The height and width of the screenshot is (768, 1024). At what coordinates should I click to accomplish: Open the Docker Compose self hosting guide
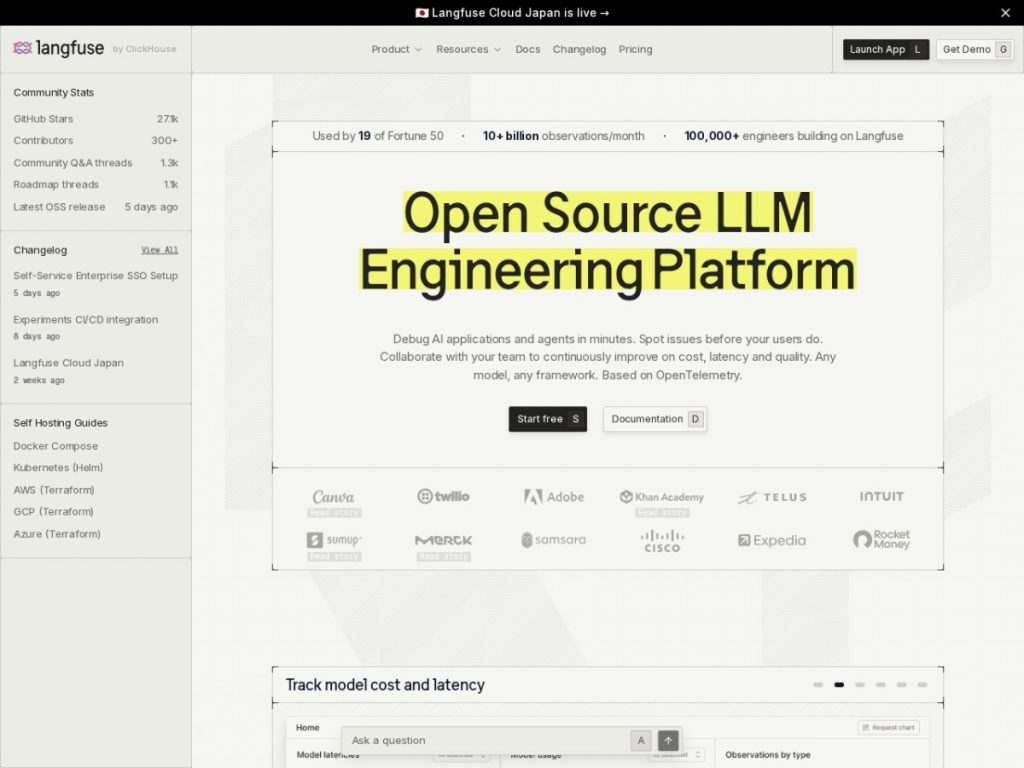(56, 445)
